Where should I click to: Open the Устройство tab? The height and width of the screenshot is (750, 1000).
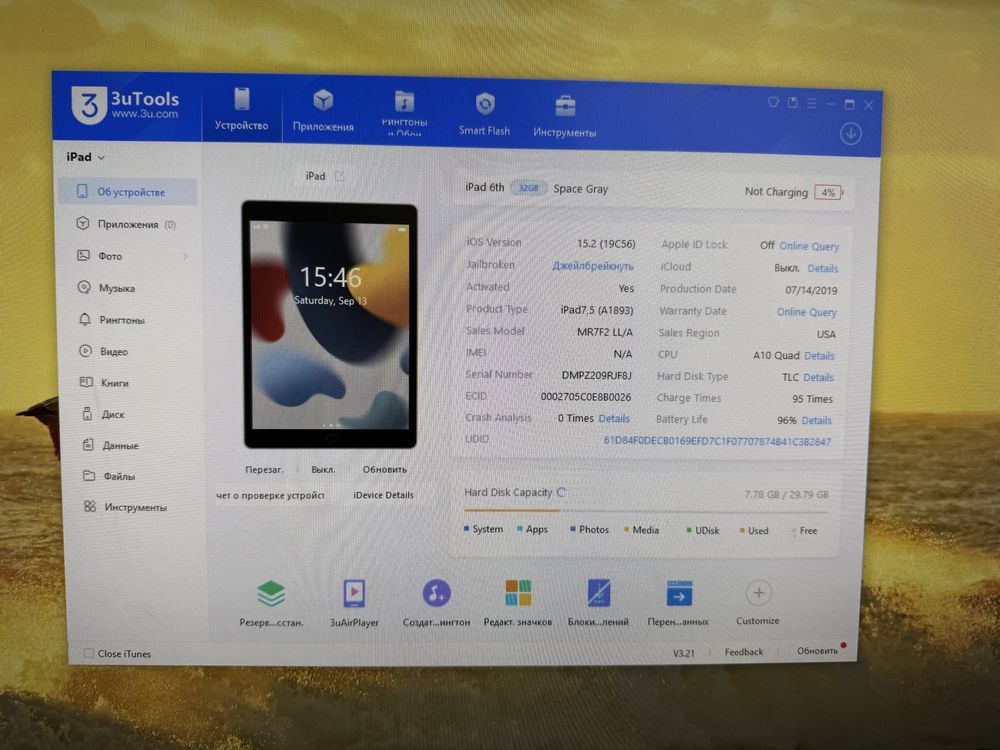click(241, 109)
